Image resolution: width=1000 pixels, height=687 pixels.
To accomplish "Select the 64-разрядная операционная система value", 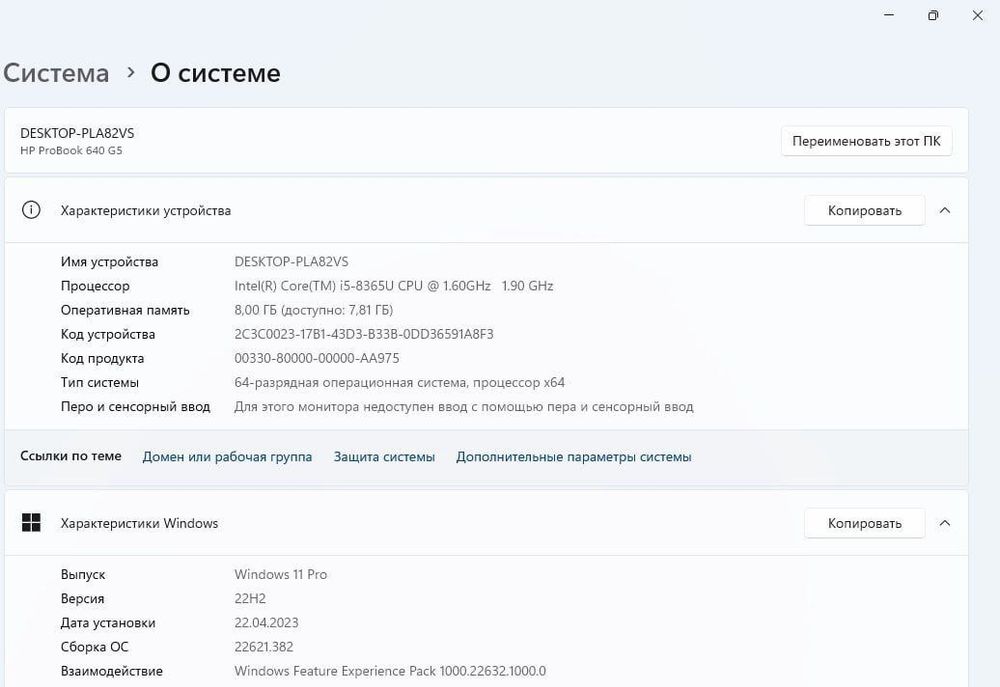I will pyautogui.click(x=399, y=383).
